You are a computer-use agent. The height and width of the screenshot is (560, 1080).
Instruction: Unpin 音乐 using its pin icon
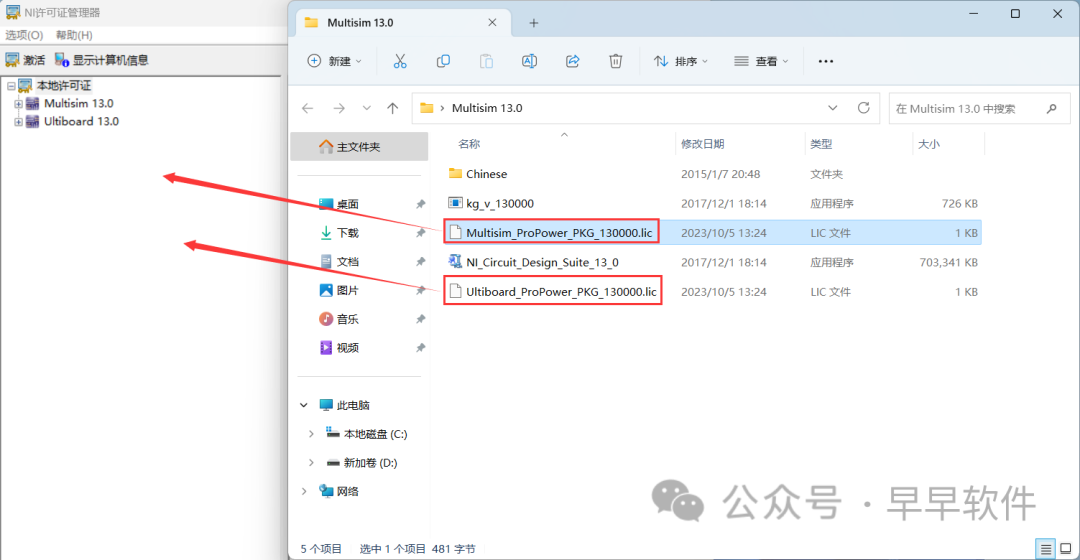tap(420, 319)
